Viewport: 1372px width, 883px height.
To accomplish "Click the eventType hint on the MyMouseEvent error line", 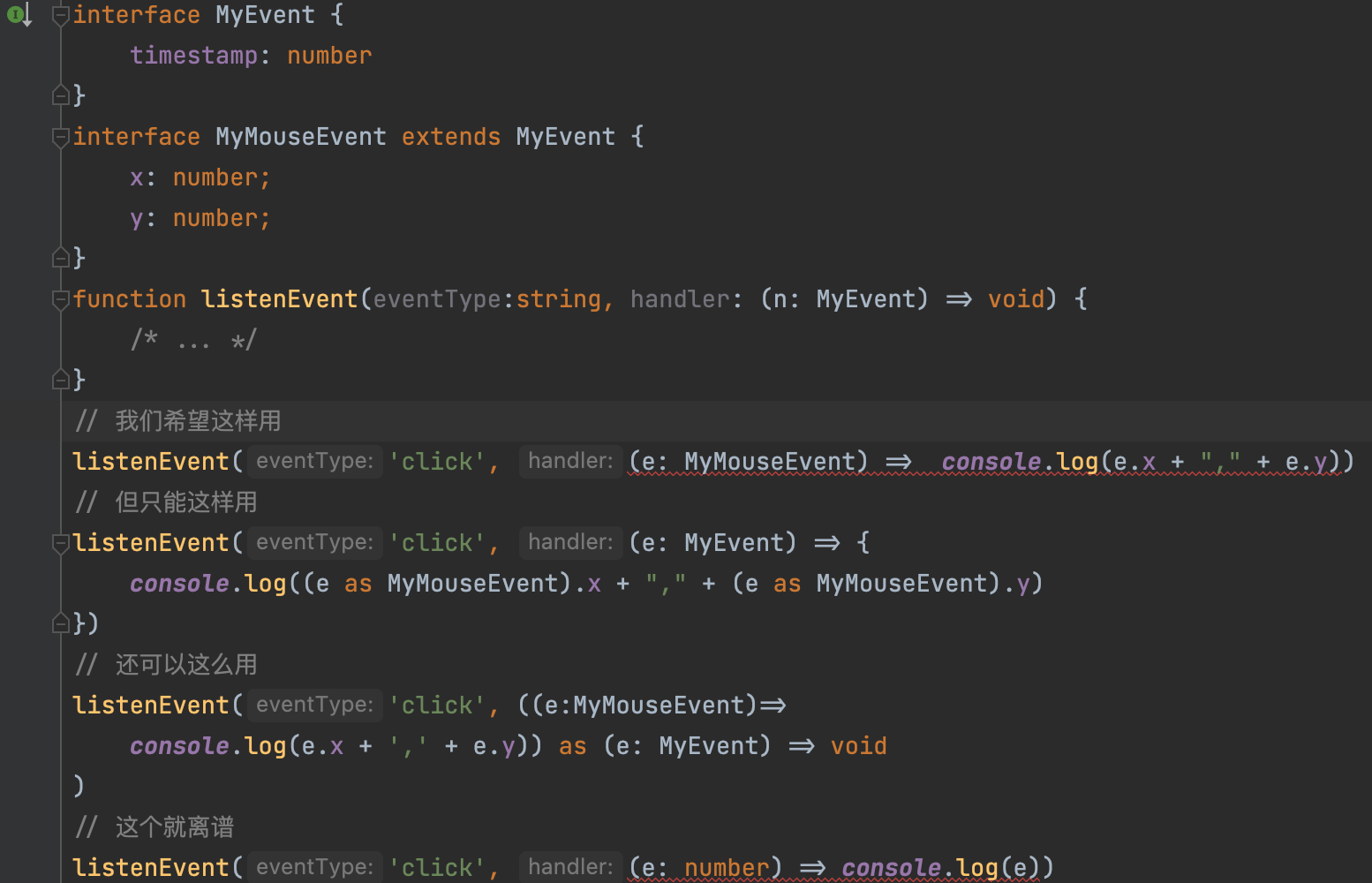I will click(314, 461).
